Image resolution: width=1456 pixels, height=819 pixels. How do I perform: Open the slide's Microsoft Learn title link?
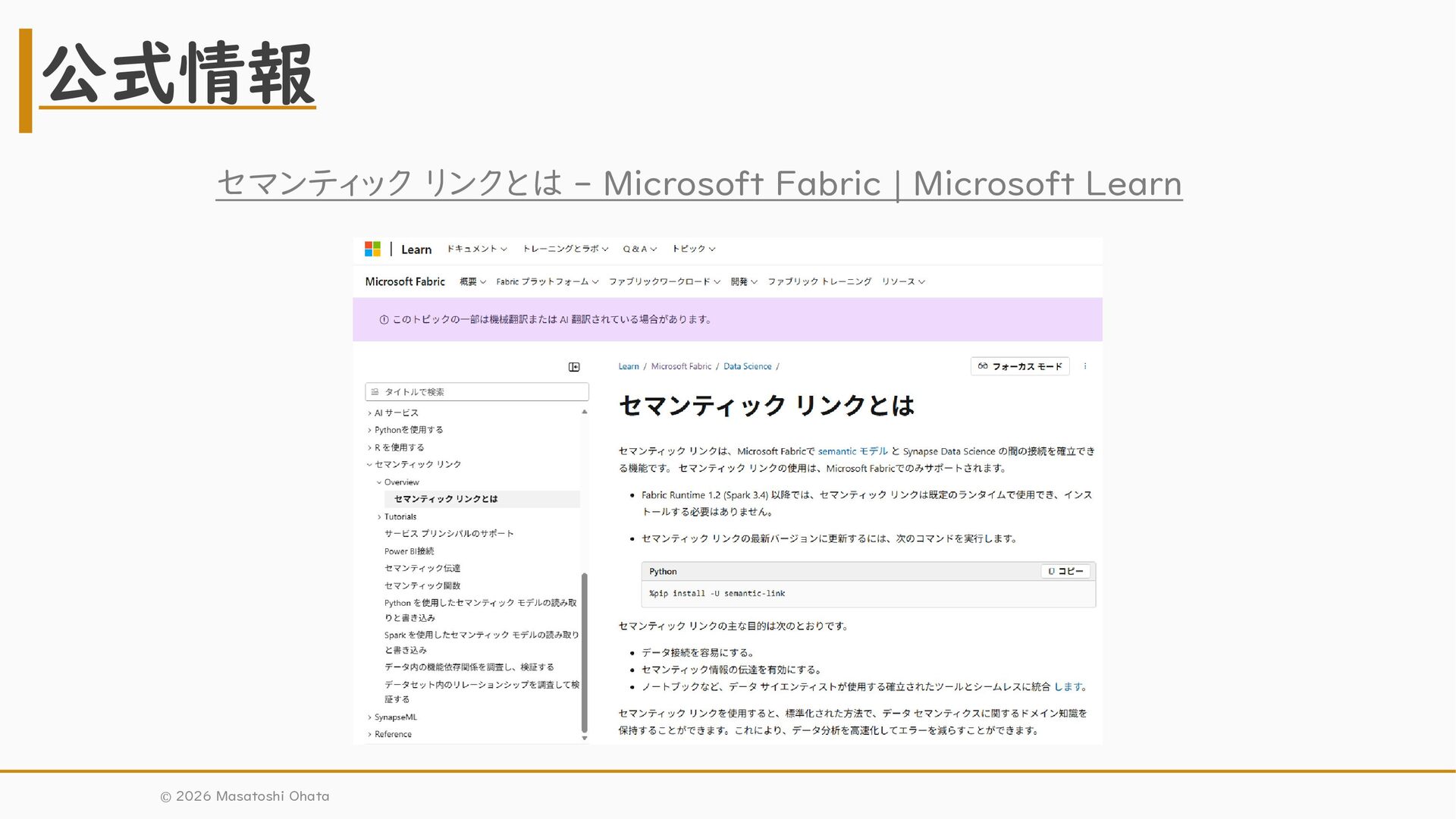(x=698, y=184)
